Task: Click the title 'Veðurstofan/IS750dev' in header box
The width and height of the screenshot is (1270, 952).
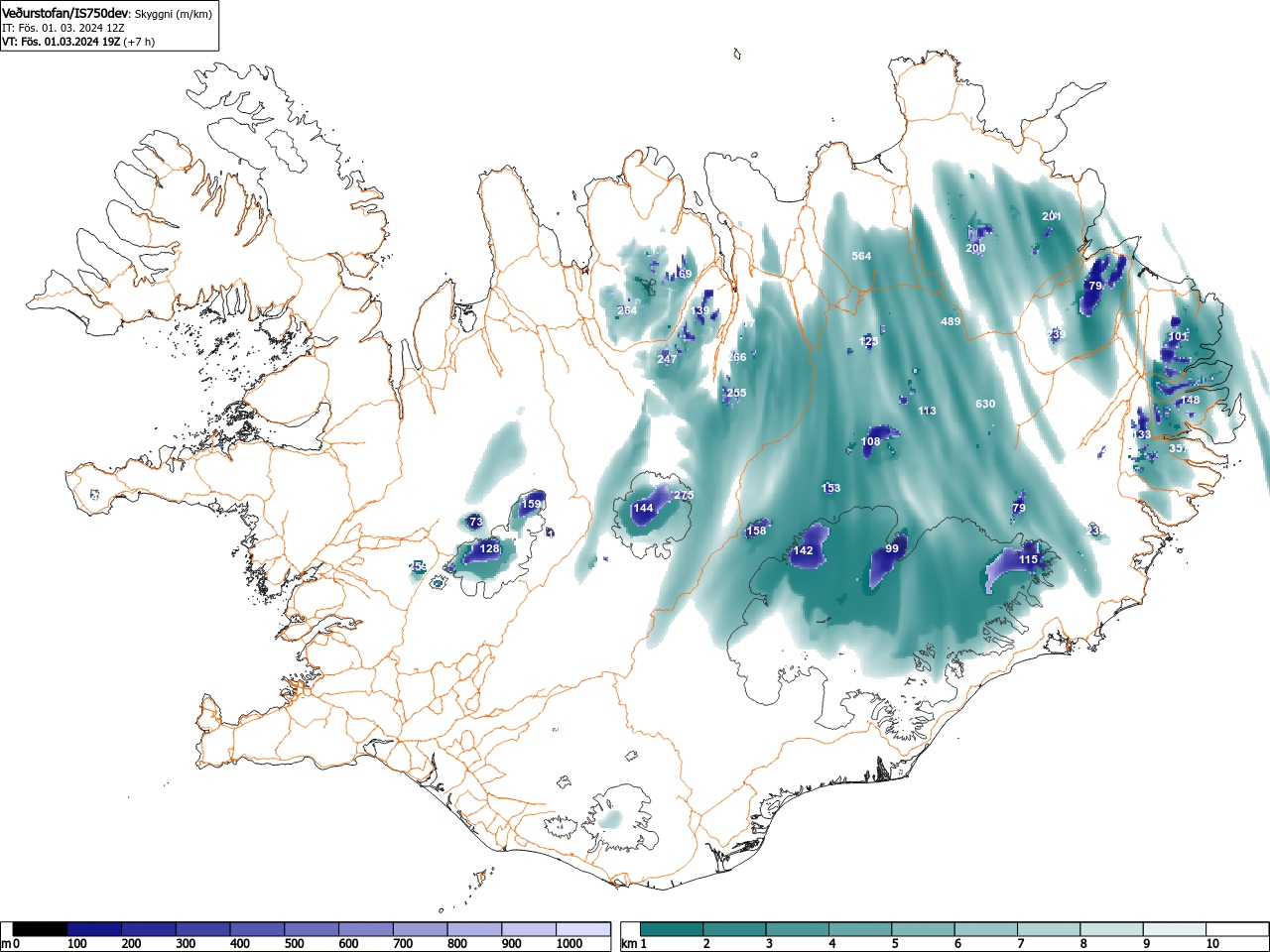Action: 65,13
